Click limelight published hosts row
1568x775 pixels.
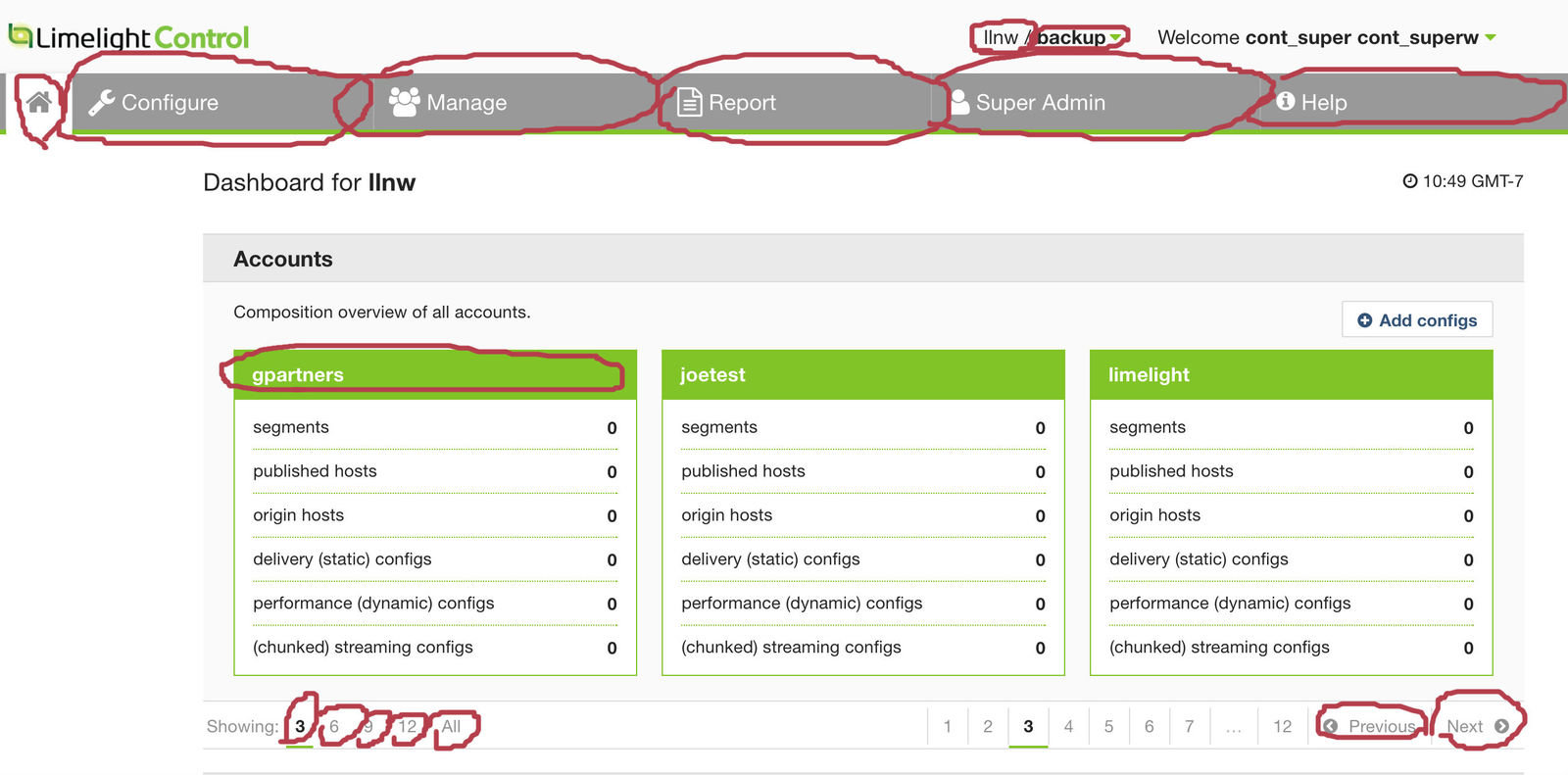pyautogui.click(x=1292, y=471)
